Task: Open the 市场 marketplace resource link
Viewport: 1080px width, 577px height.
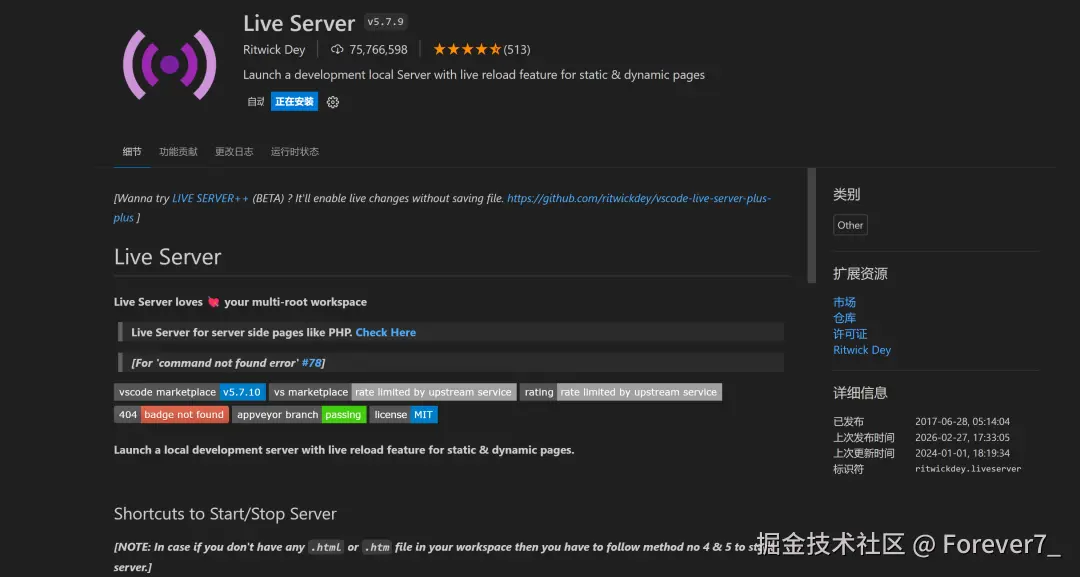Action: coord(844,302)
